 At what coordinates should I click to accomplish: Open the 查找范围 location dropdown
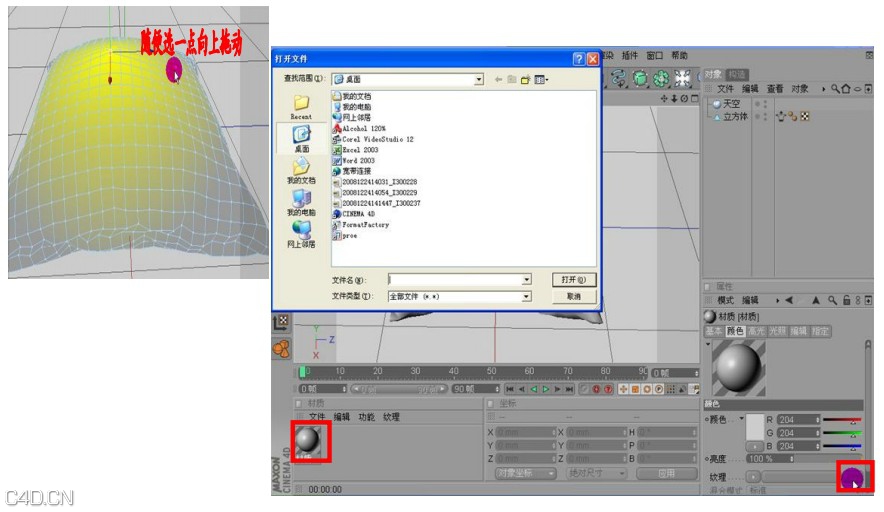click(479, 80)
